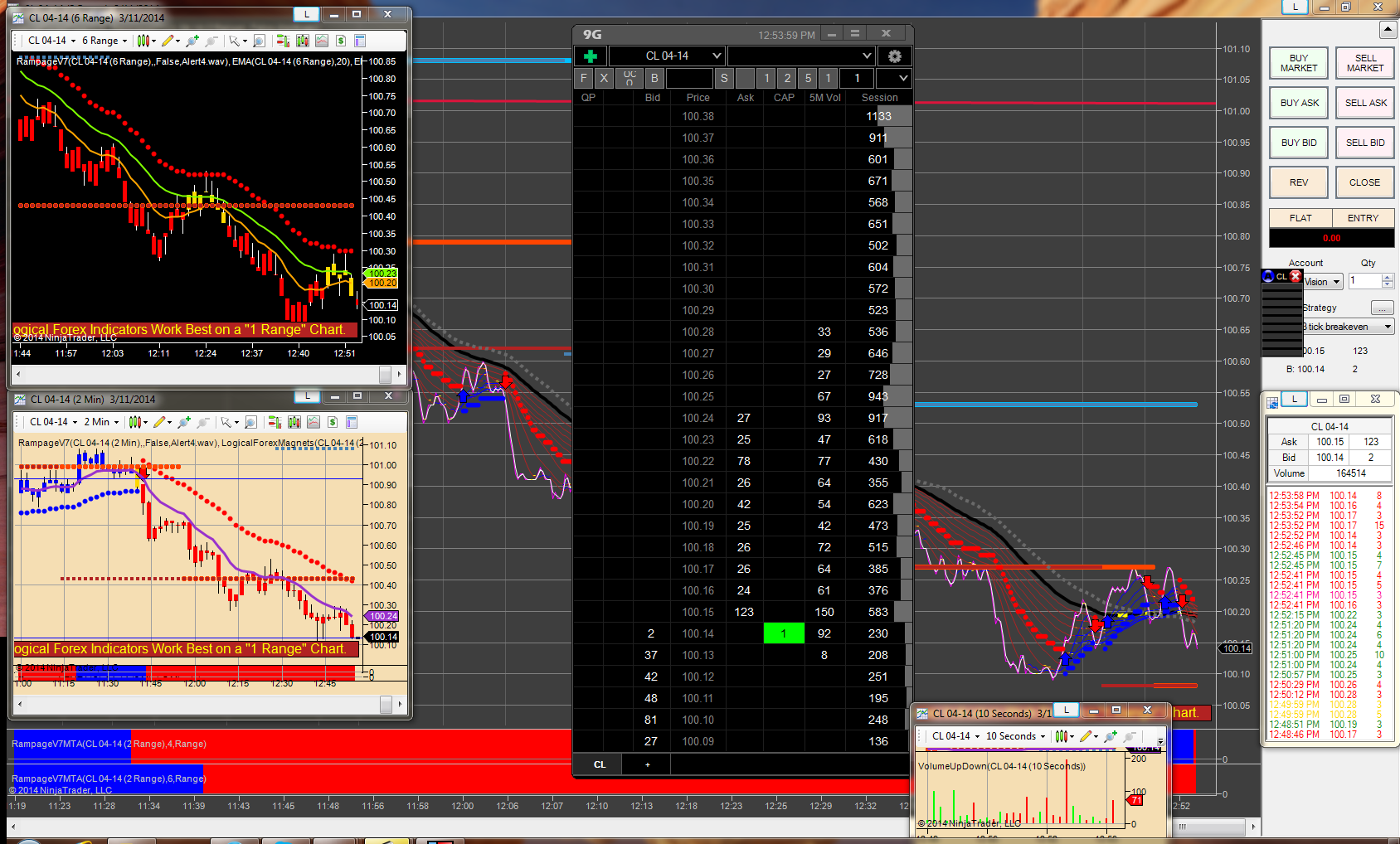Toggle the L link button on 10 Seconds chart
The height and width of the screenshot is (844, 1400).
click(x=1067, y=710)
